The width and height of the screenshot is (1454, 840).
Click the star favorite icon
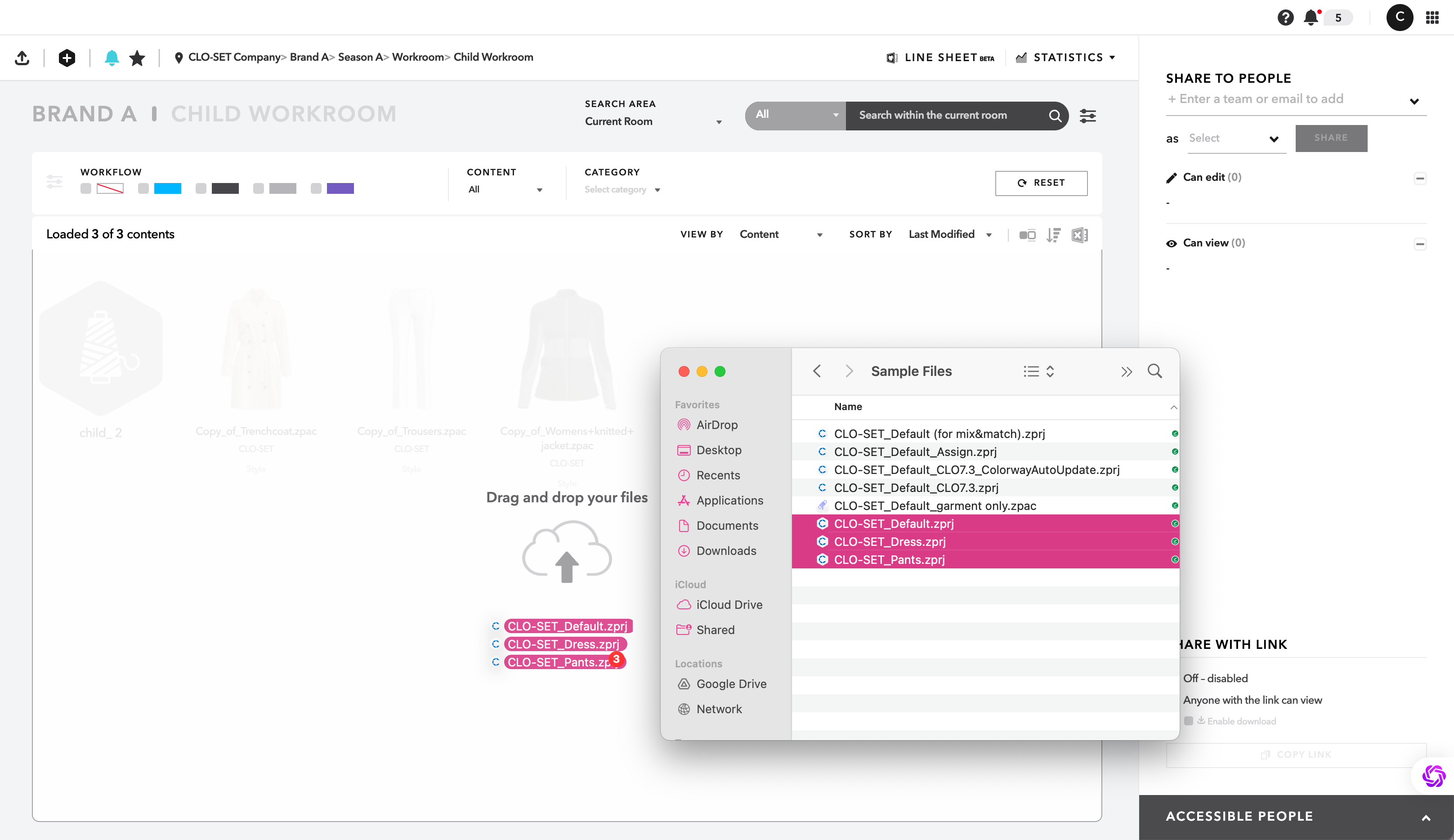[137, 58]
